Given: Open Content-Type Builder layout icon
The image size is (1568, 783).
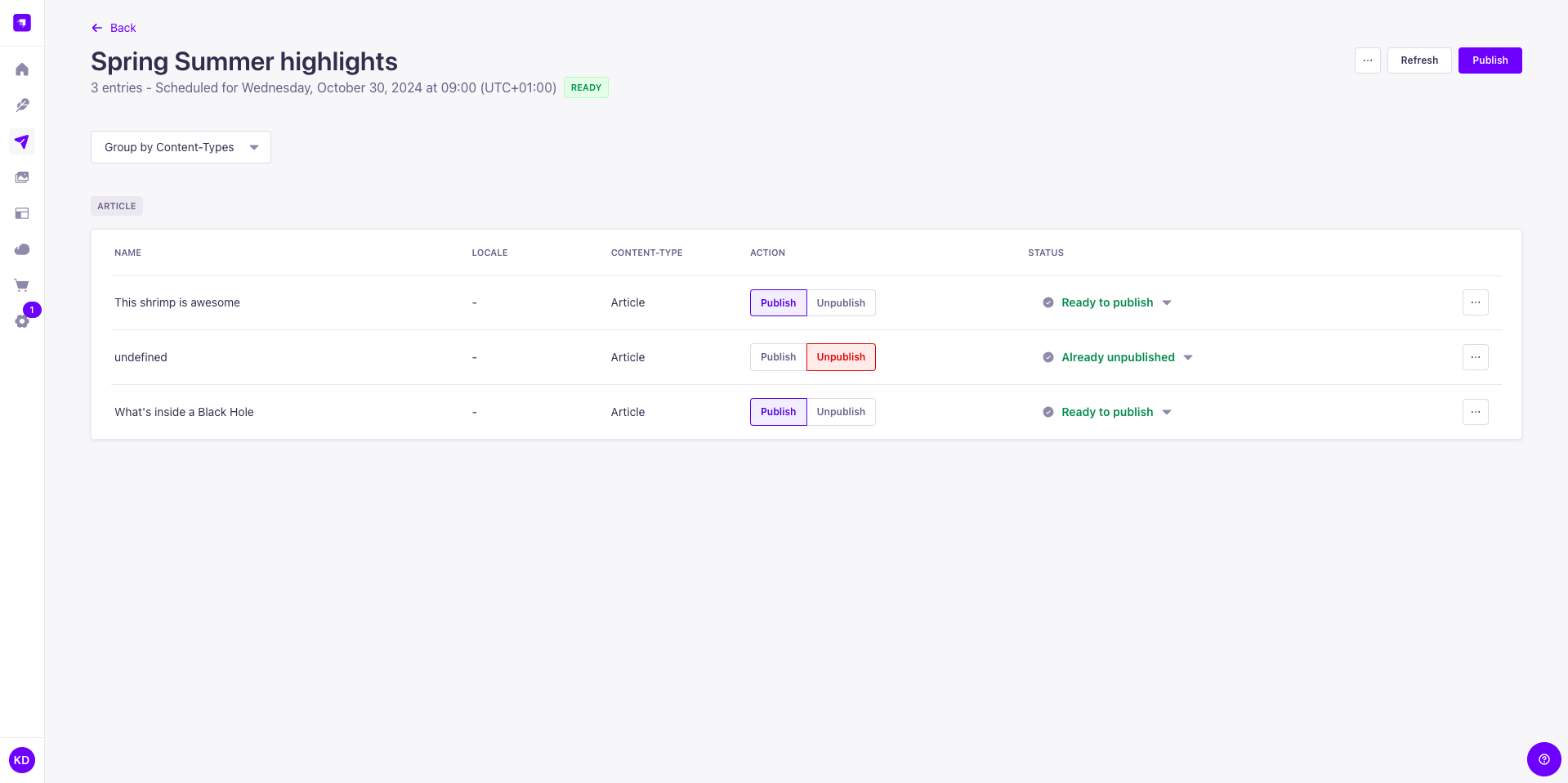Looking at the screenshot, I should [22, 213].
